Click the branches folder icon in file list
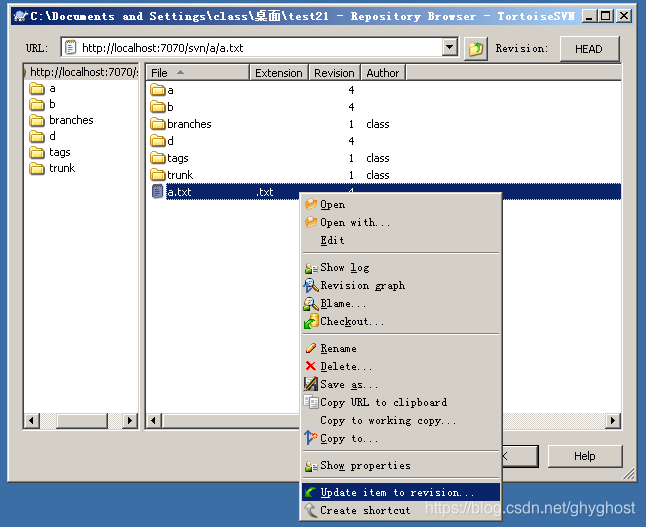 [158, 124]
